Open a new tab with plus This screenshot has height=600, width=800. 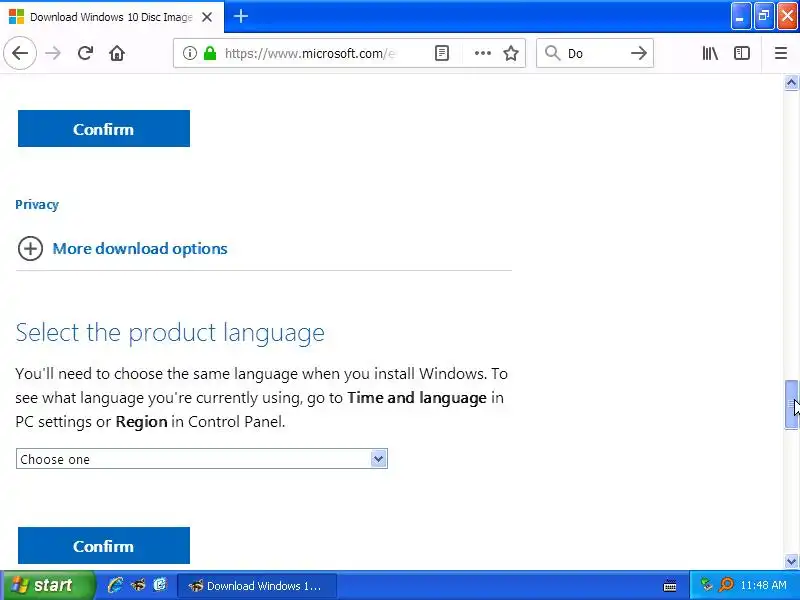pos(241,16)
